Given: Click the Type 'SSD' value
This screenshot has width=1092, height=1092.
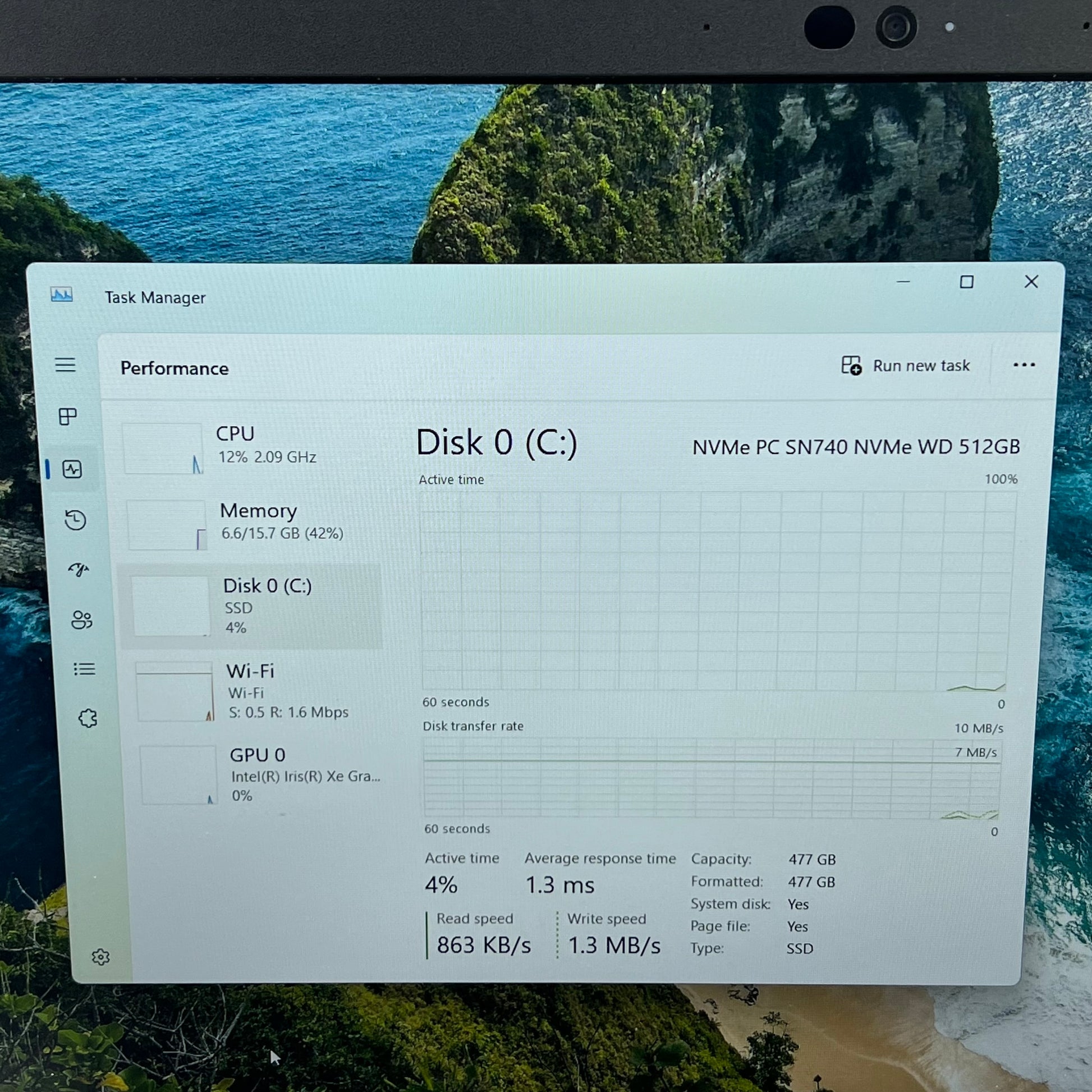Looking at the screenshot, I should tap(800, 948).
